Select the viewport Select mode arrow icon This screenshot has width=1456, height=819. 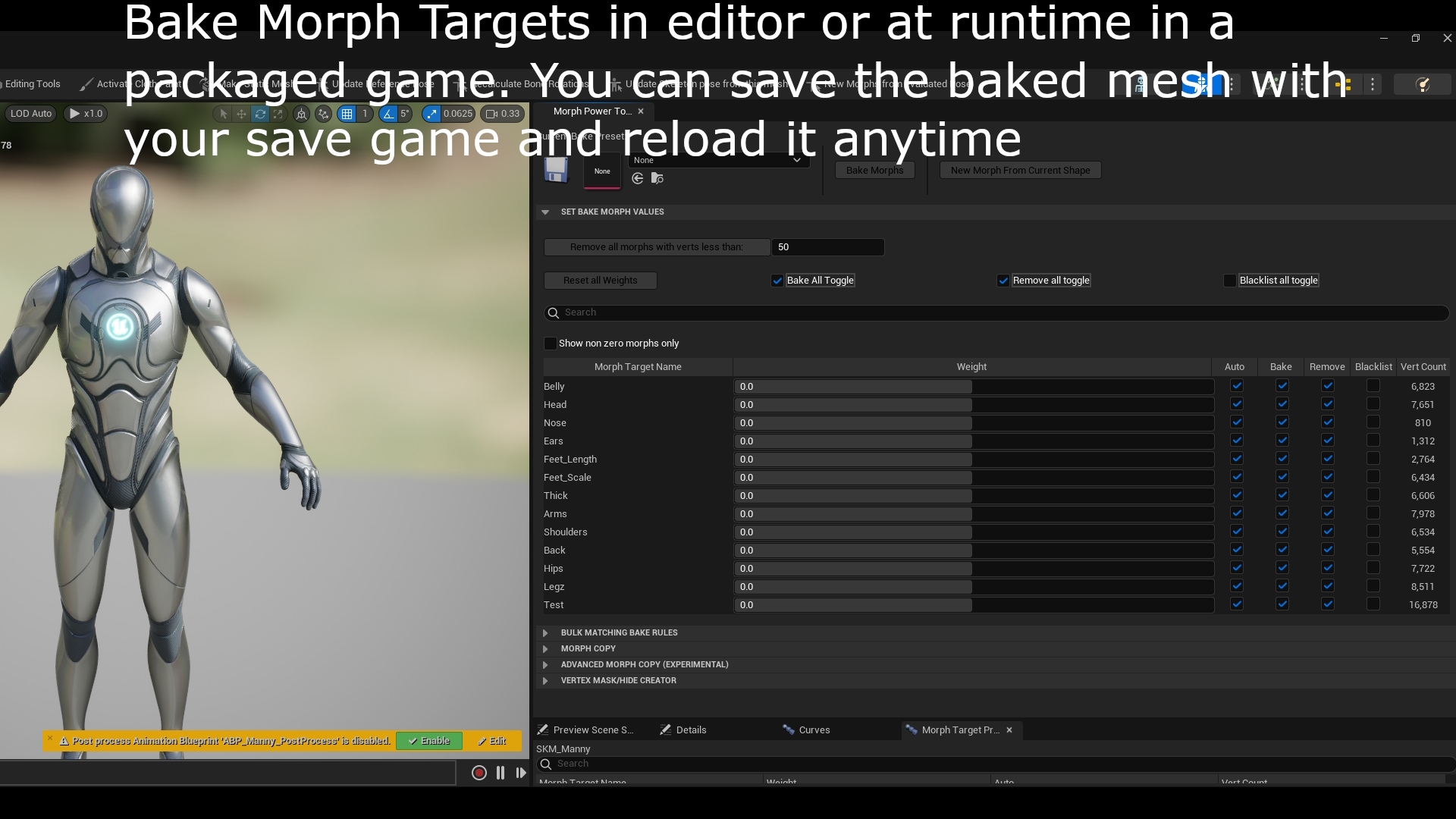click(x=223, y=114)
